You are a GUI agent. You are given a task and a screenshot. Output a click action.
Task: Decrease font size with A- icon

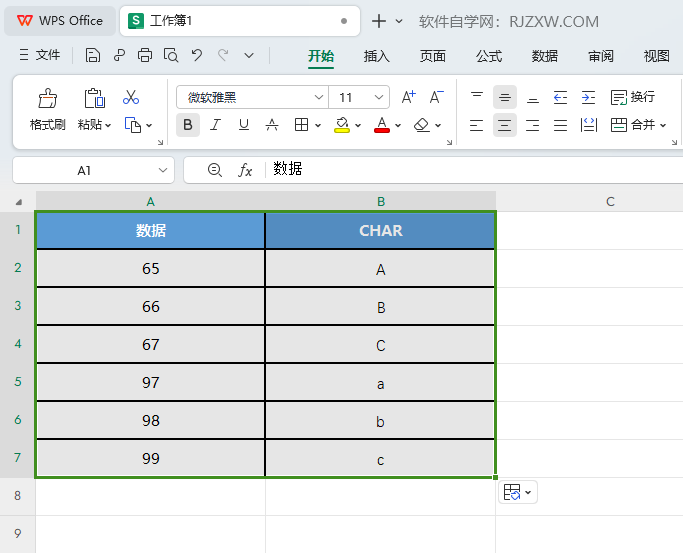[436, 97]
